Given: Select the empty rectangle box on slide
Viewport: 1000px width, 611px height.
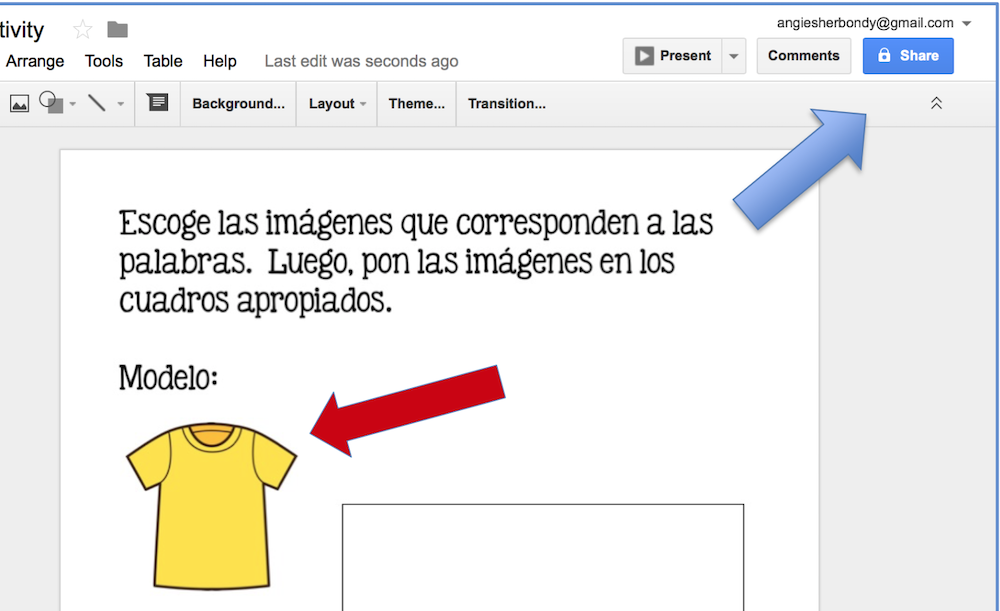Looking at the screenshot, I should tap(543, 557).
